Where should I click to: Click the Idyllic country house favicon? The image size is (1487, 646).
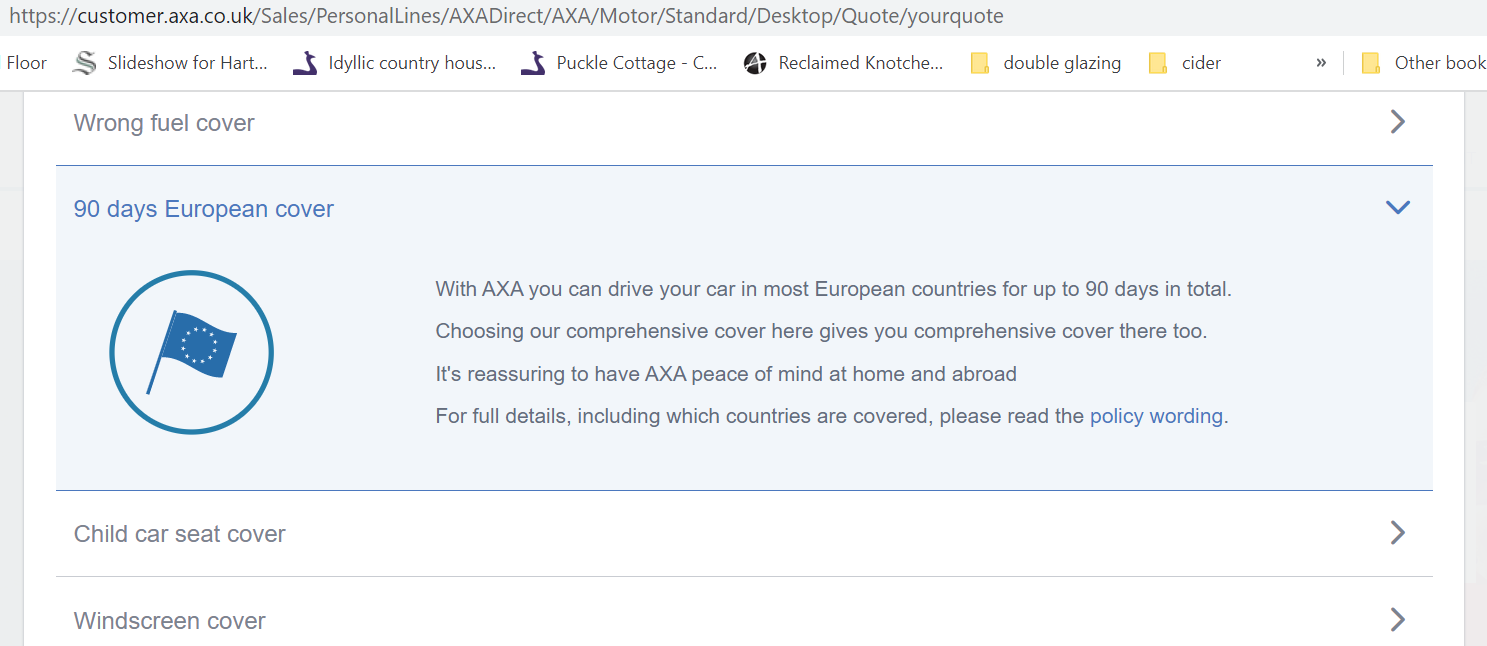pyautogui.click(x=305, y=63)
